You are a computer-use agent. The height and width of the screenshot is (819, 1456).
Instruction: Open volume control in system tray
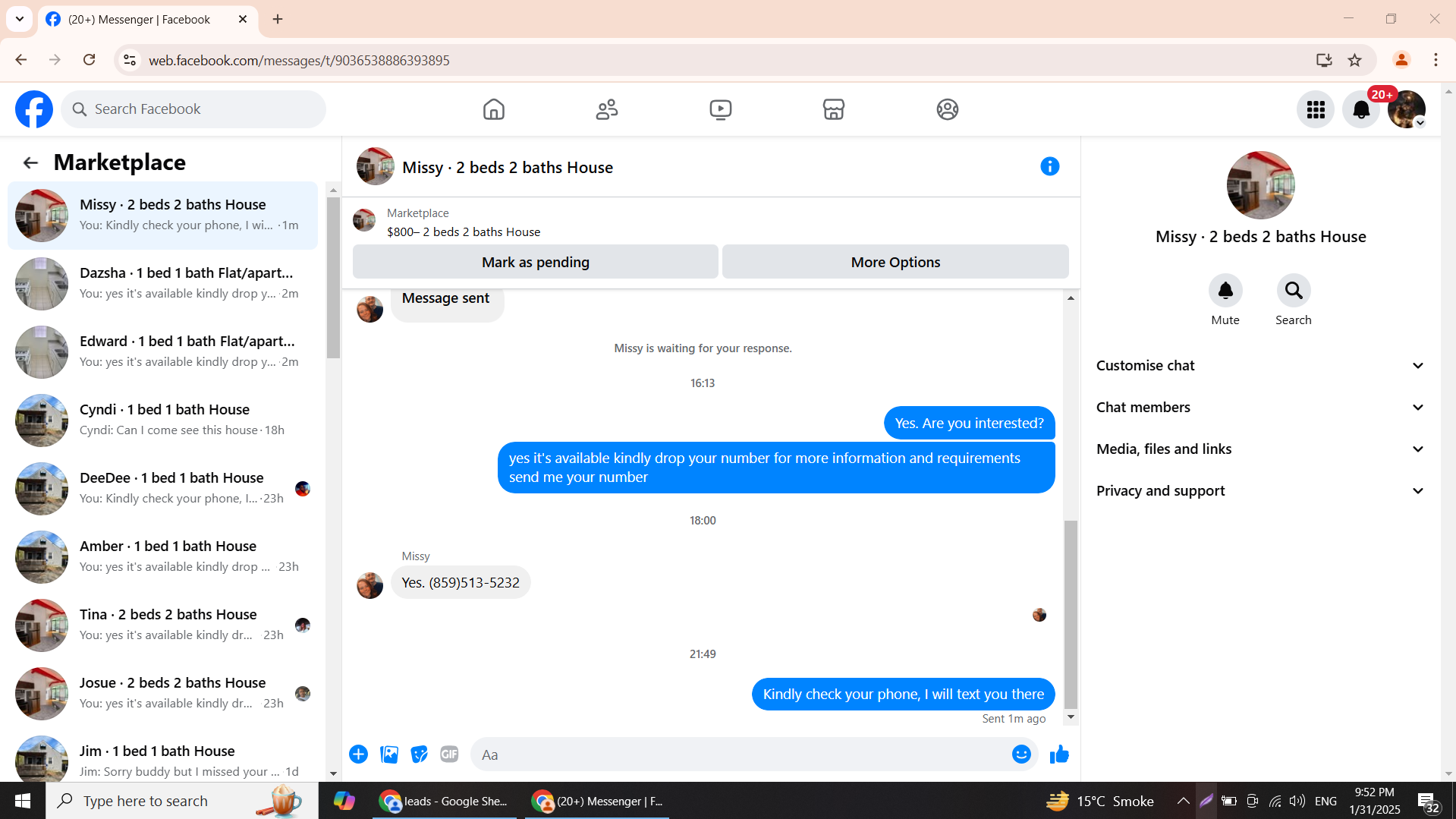(1297, 801)
